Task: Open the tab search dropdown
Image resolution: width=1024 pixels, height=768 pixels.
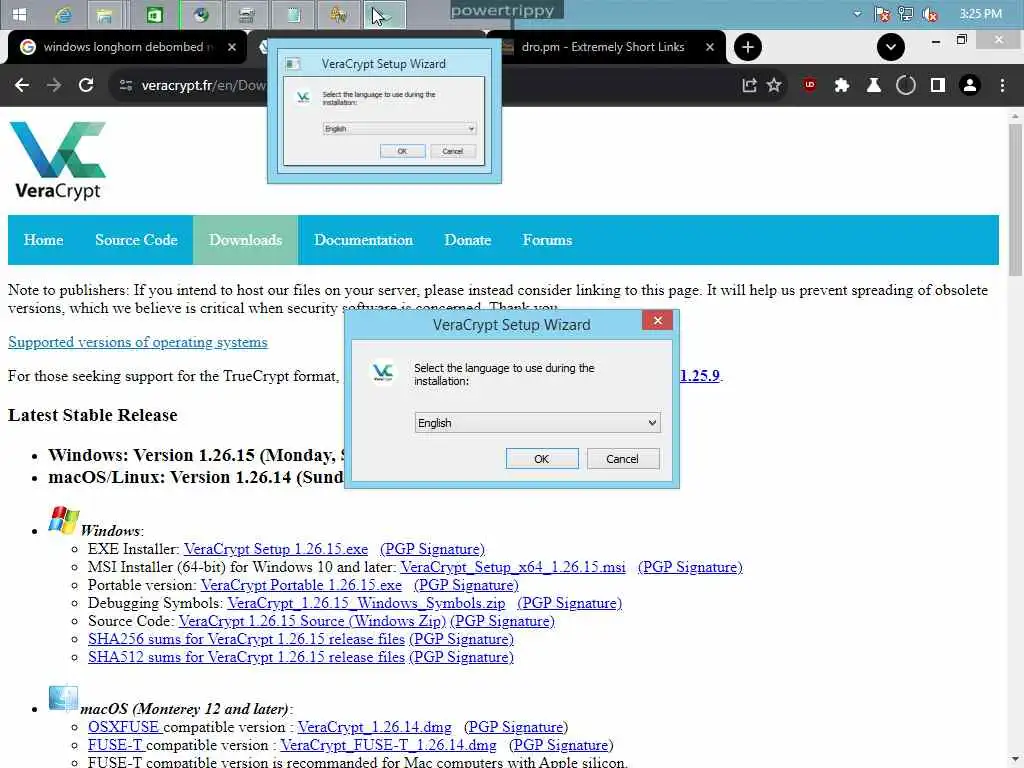Action: (891, 47)
